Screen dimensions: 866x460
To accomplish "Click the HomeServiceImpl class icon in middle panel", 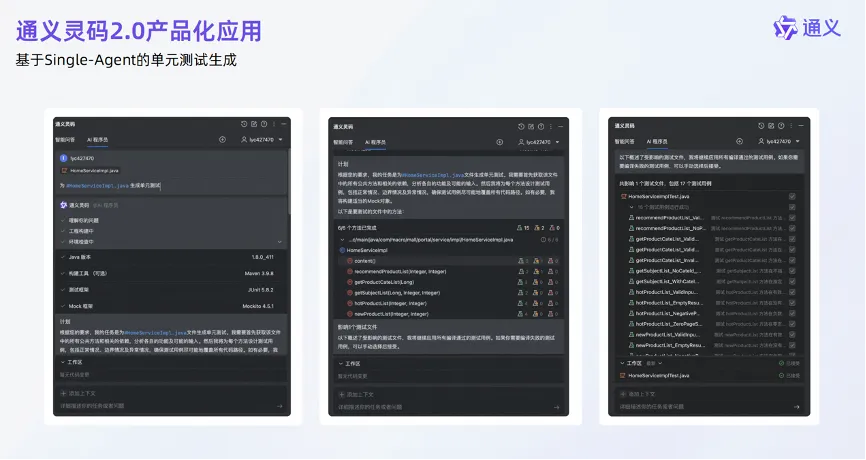I will [x=342, y=250].
